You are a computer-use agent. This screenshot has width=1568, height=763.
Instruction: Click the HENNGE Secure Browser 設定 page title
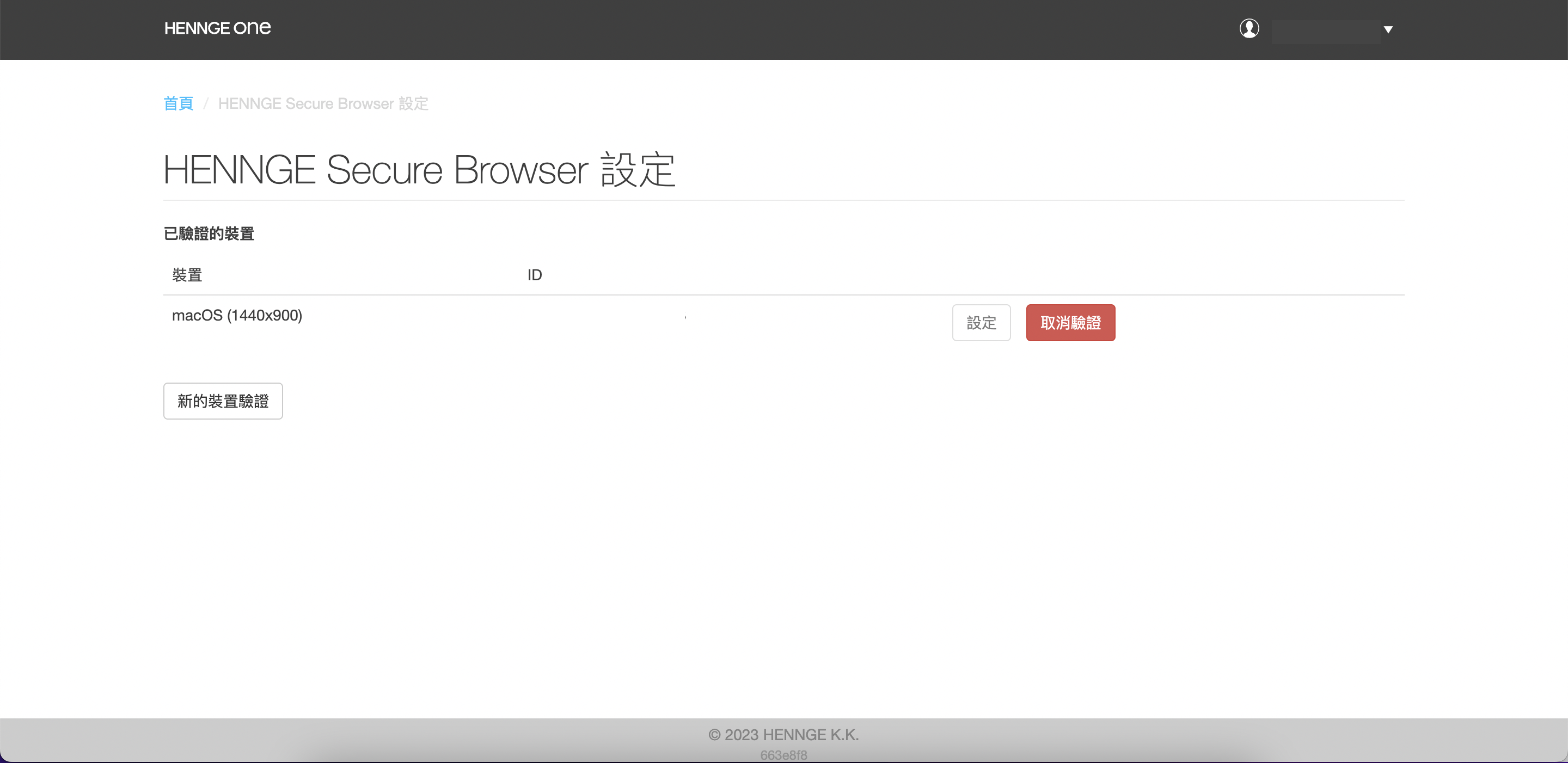pyautogui.click(x=419, y=170)
